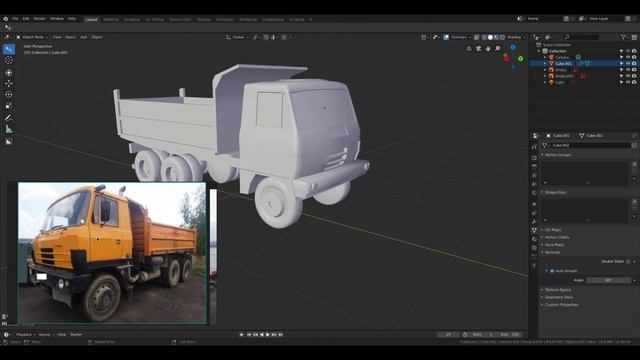Image resolution: width=640 pixels, height=360 pixels.
Task: Click the current frame number field
Action: [x=448, y=335]
